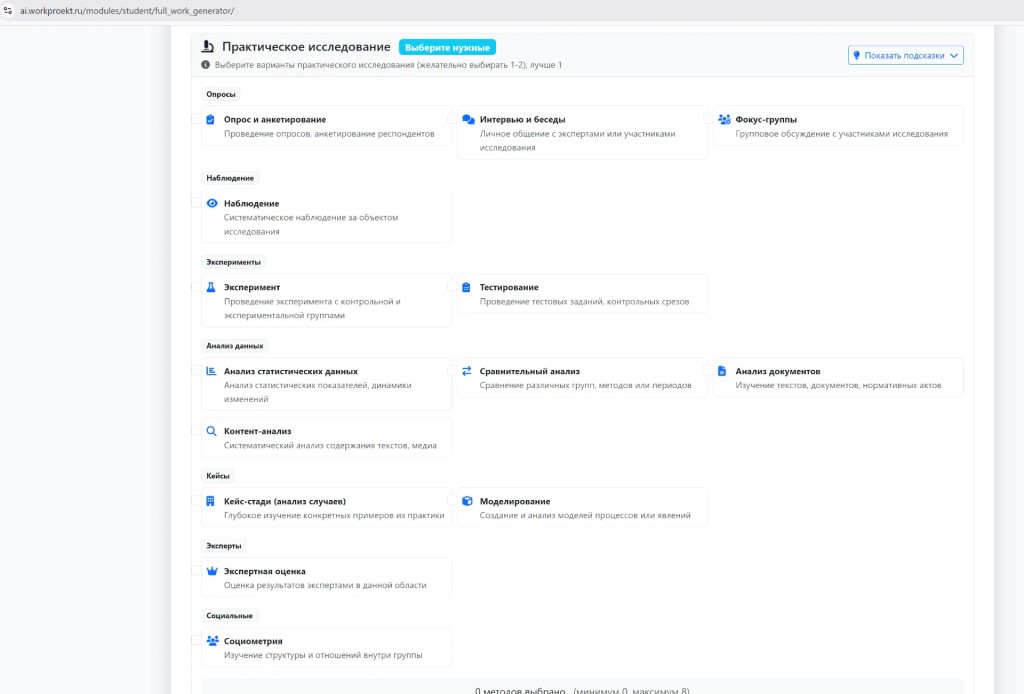Click the magnifier icon next to Контент-анализ

pos(211,431)
